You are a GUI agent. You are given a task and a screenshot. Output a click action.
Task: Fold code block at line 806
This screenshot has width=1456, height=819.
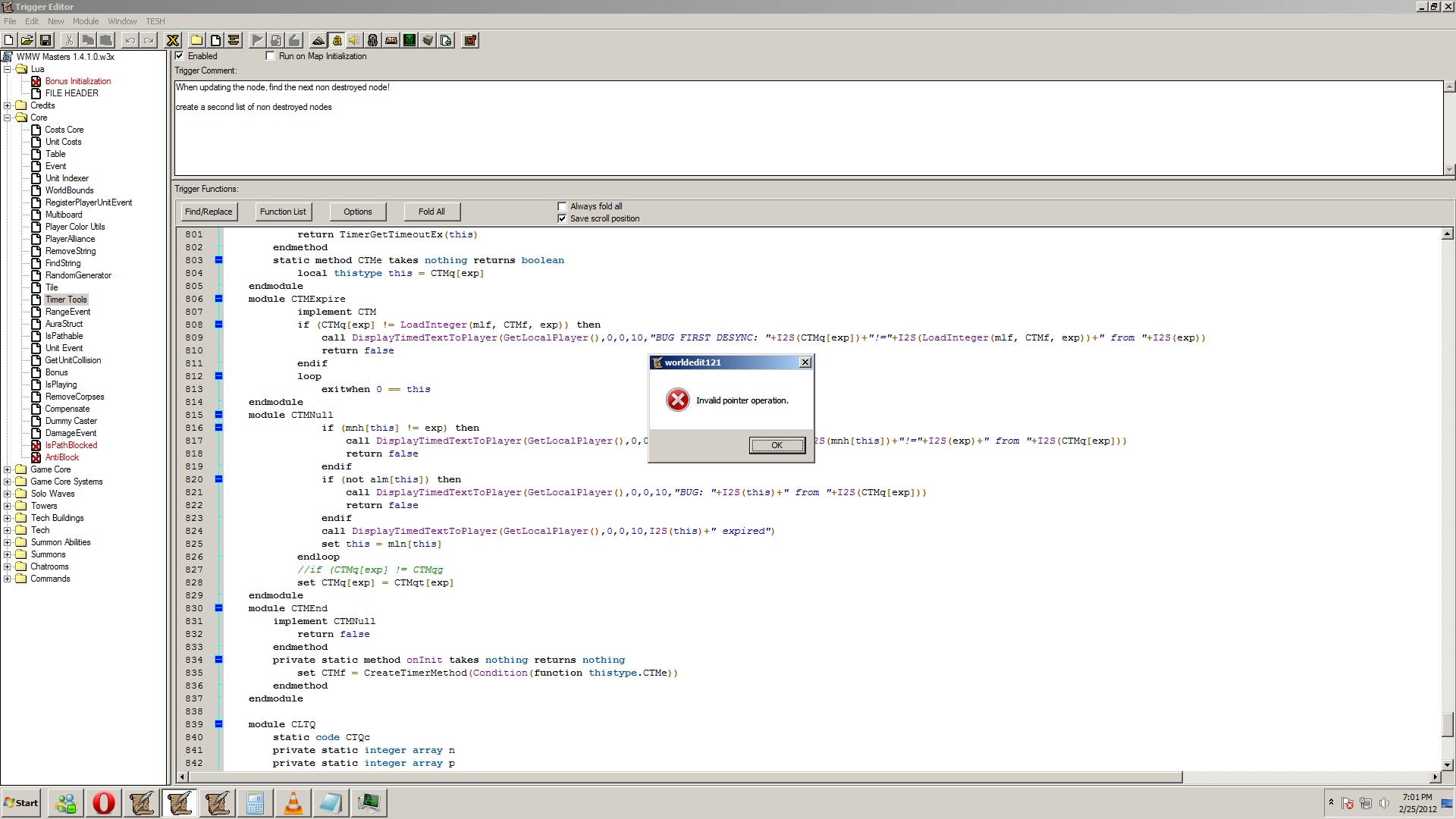click(218, 299)
